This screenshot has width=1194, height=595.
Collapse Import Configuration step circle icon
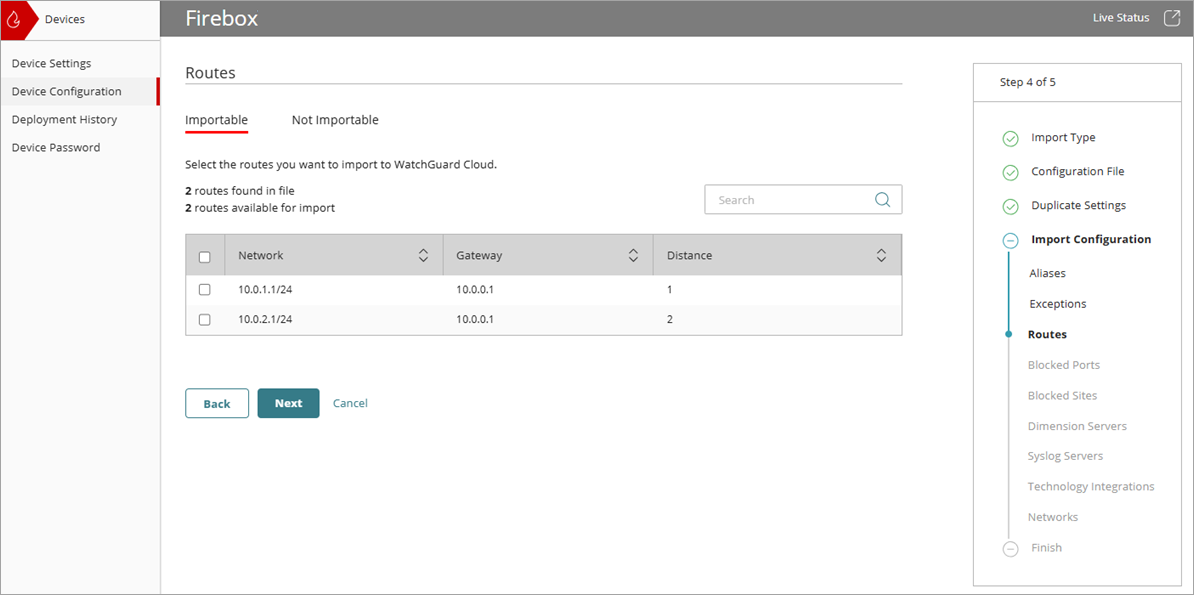(1010, 241)
